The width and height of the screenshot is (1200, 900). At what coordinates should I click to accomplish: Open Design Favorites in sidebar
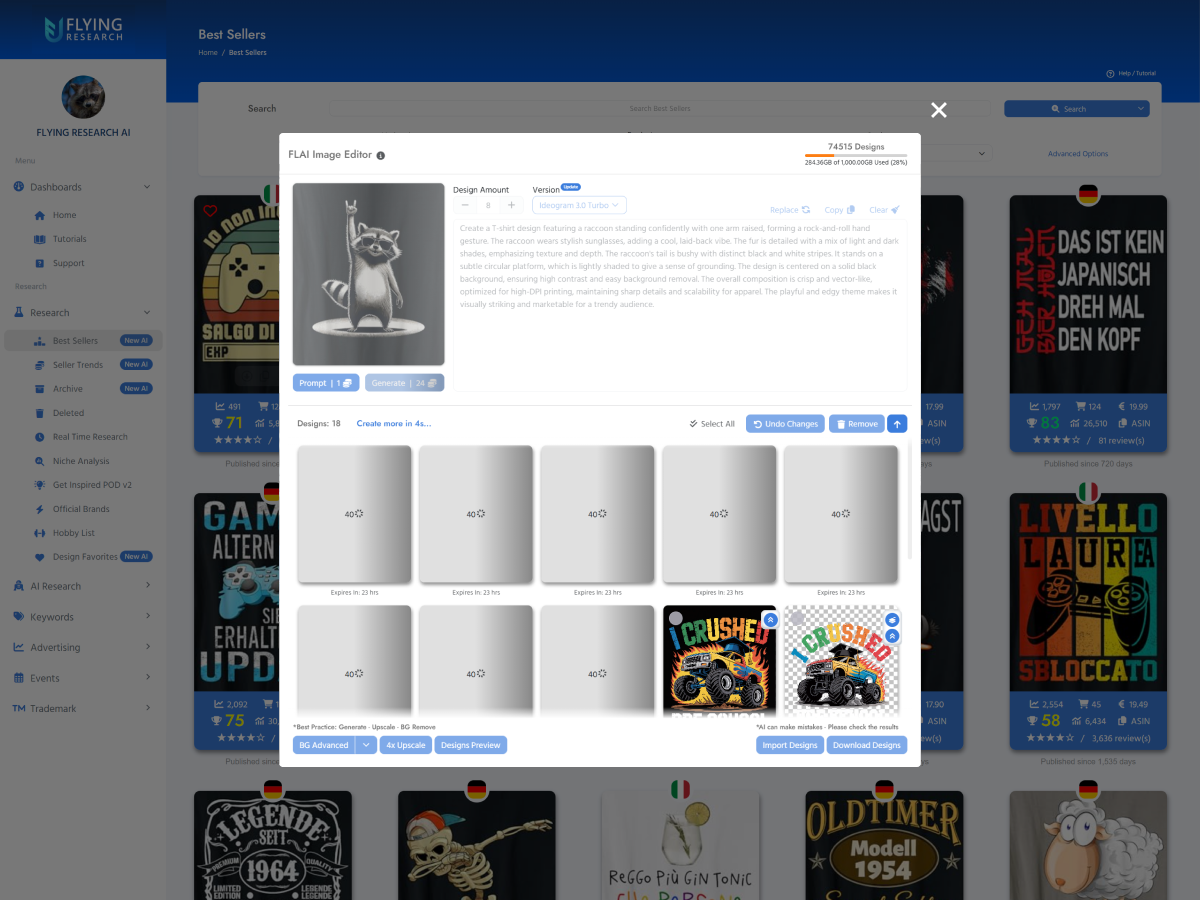coord(83,557)
